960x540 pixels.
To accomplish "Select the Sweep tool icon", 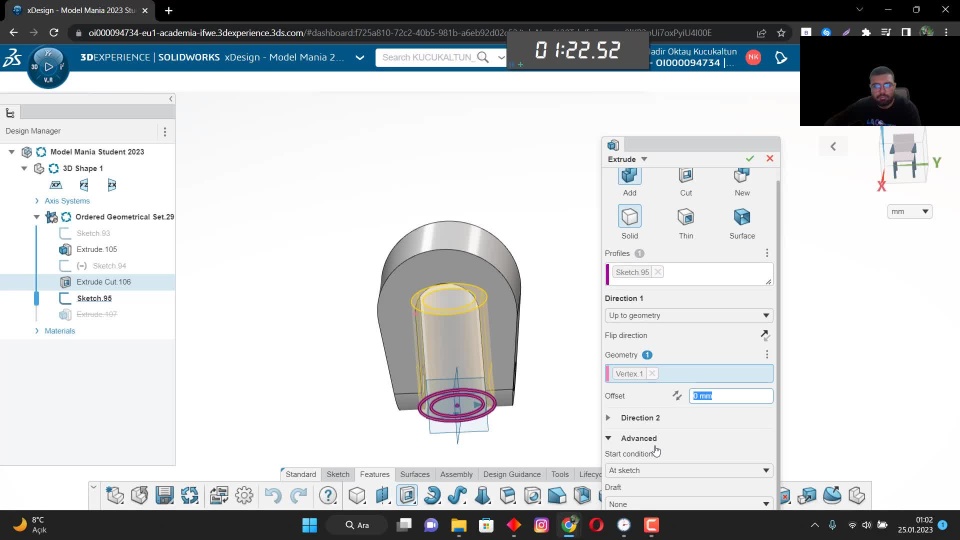I will tap(457, 495).
